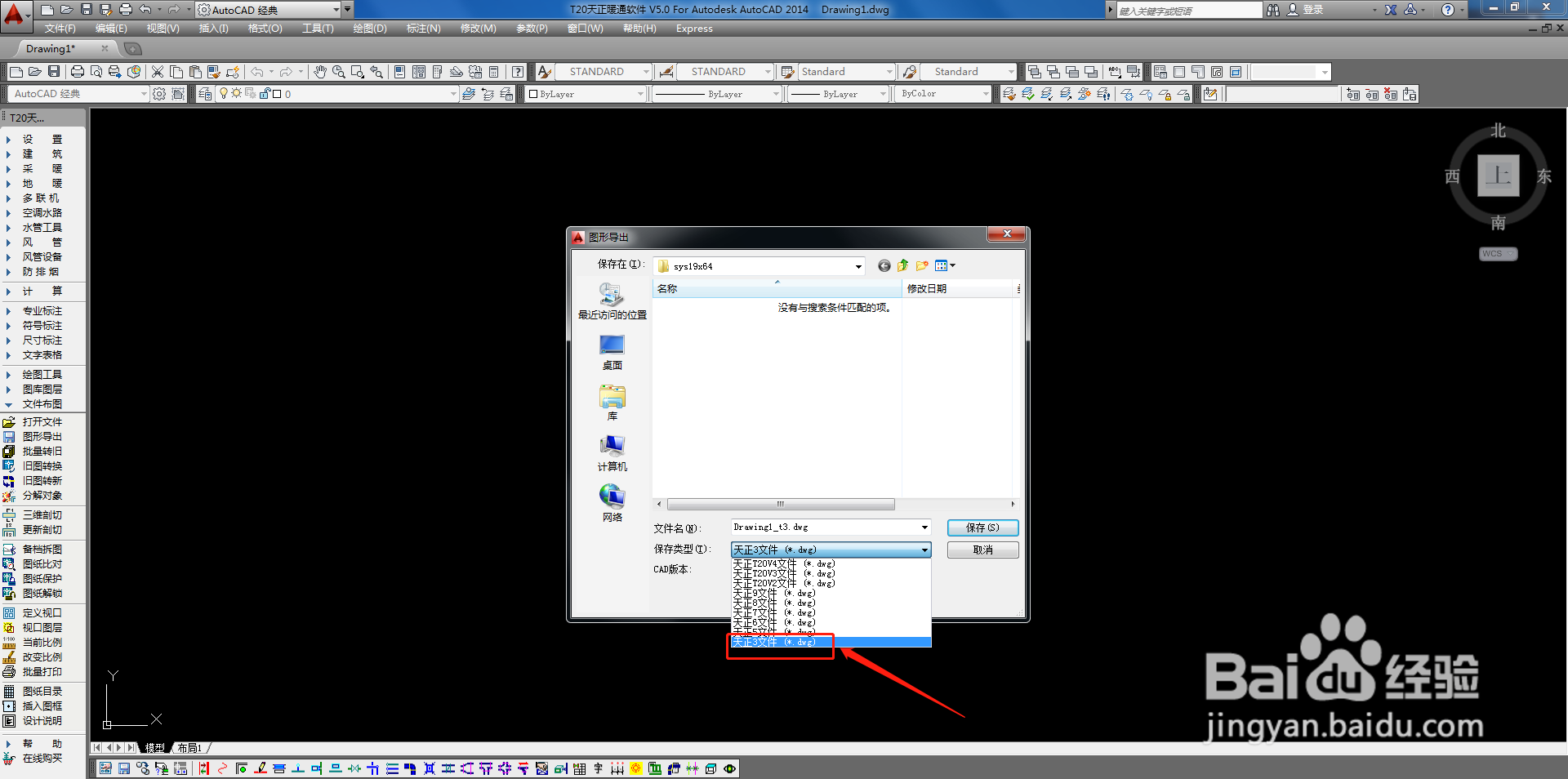
Task: Open the 保存在 folder dropdown
Action: pos(858,266)
